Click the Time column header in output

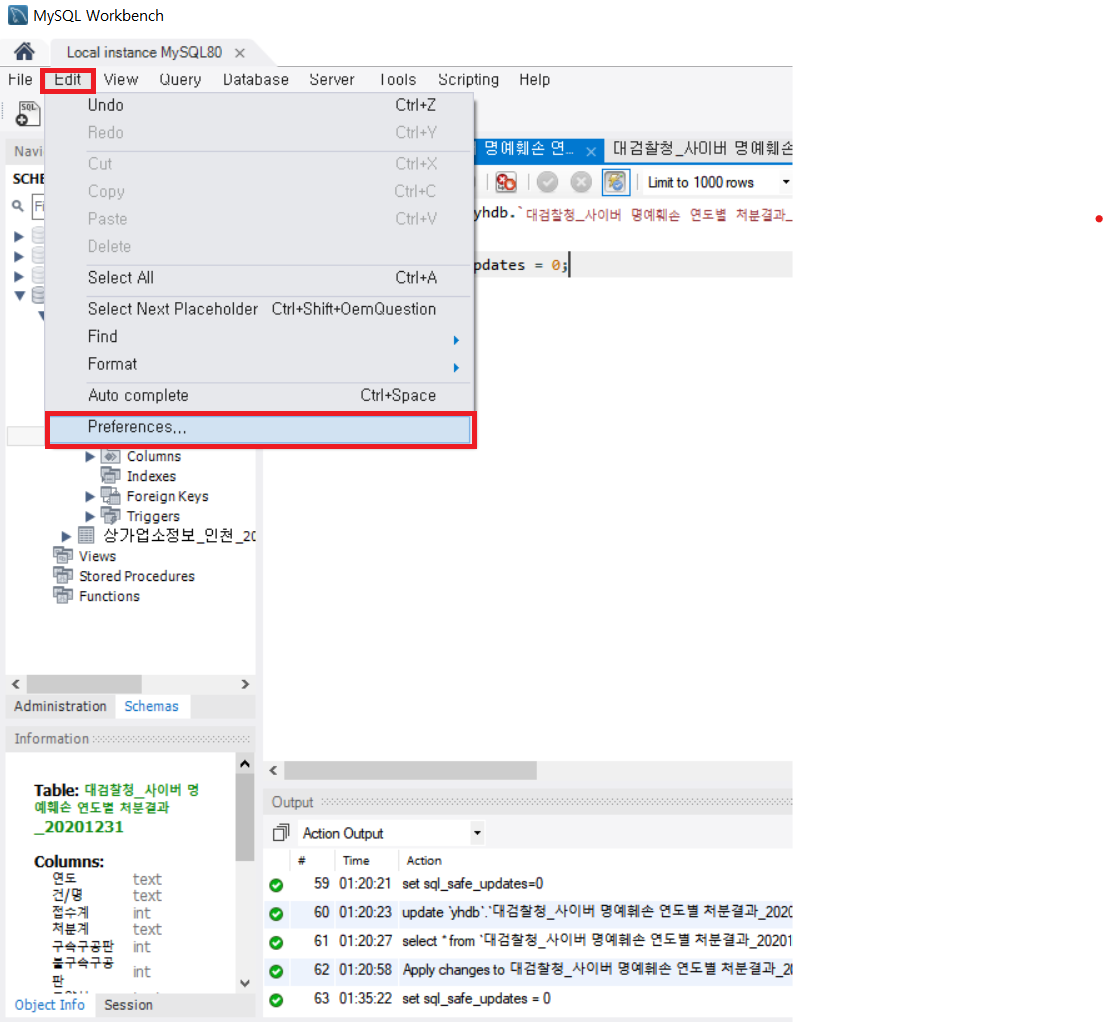pyautogui.click(x=356, y=860)
